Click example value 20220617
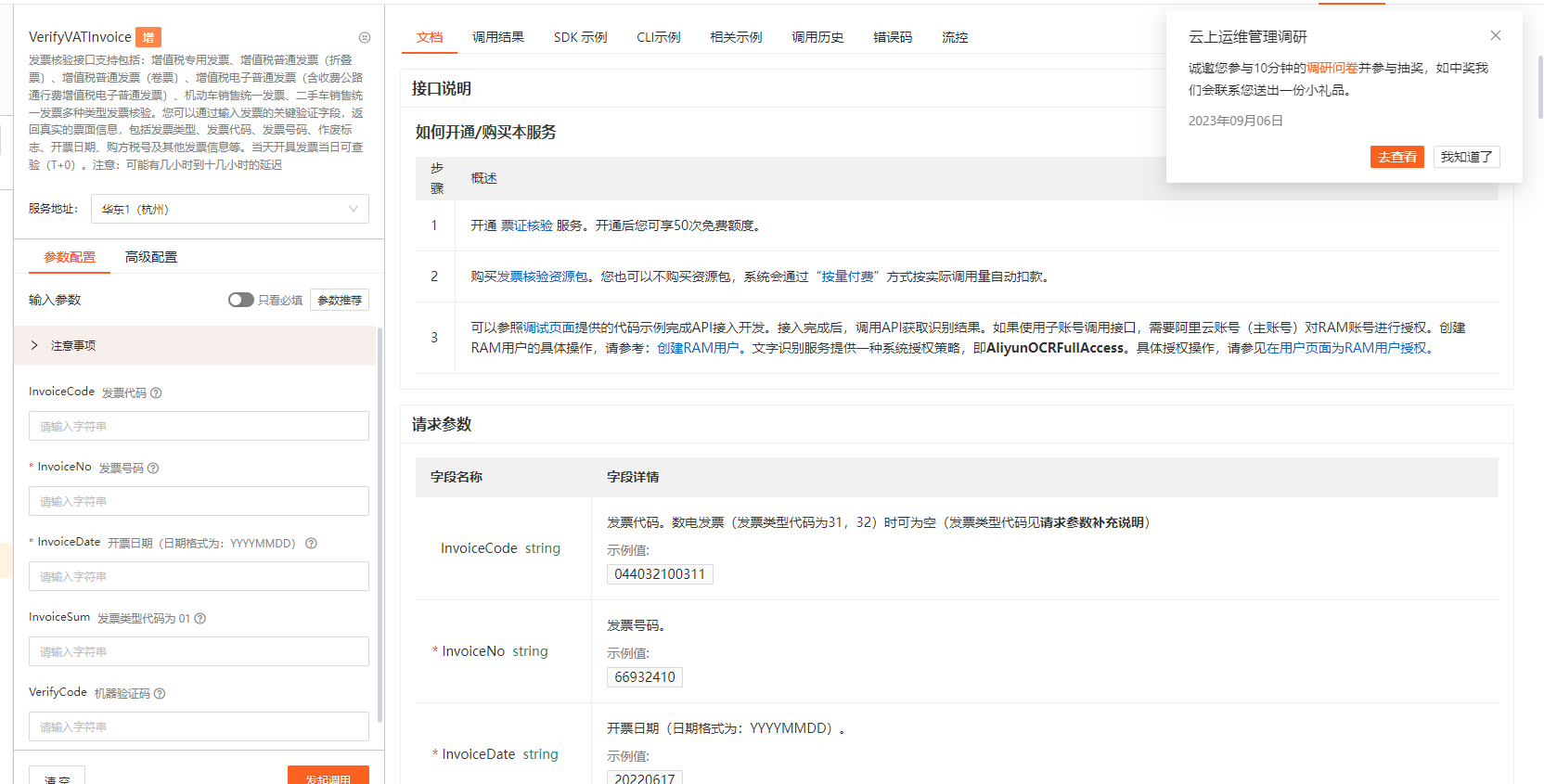This screenshot has width=1544, height=784. pyautogui.click(x=645, y=778)
